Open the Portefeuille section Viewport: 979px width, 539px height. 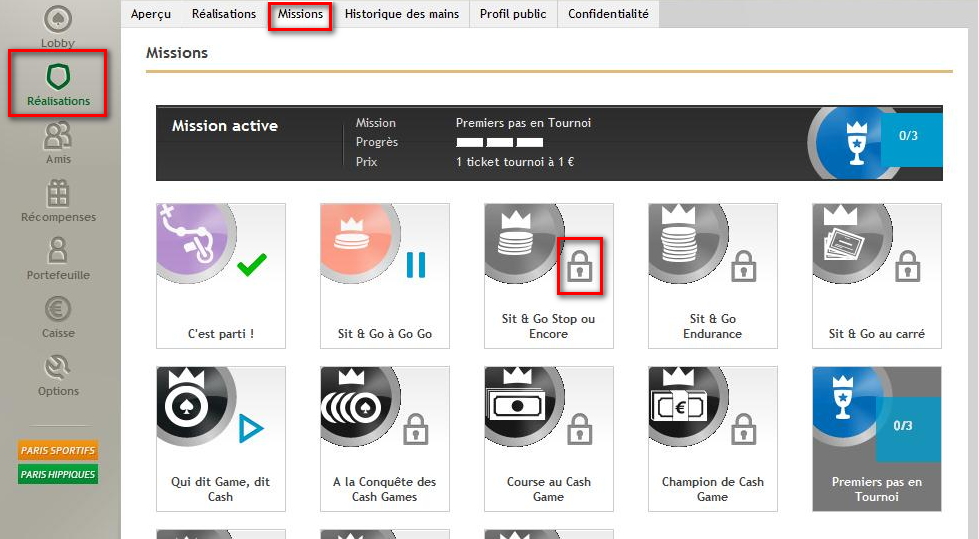[x=58, y=259]
